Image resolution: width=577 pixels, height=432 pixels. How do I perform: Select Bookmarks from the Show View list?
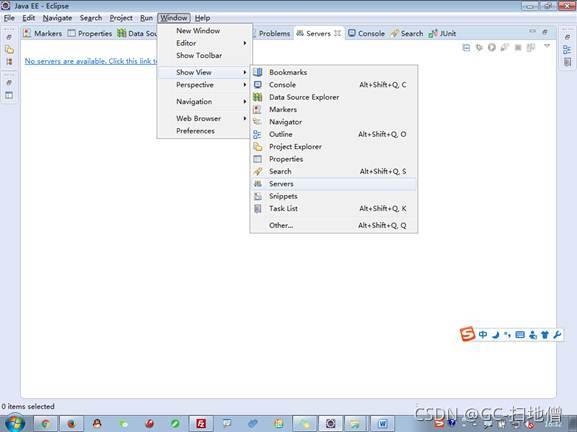coord(333,72)
